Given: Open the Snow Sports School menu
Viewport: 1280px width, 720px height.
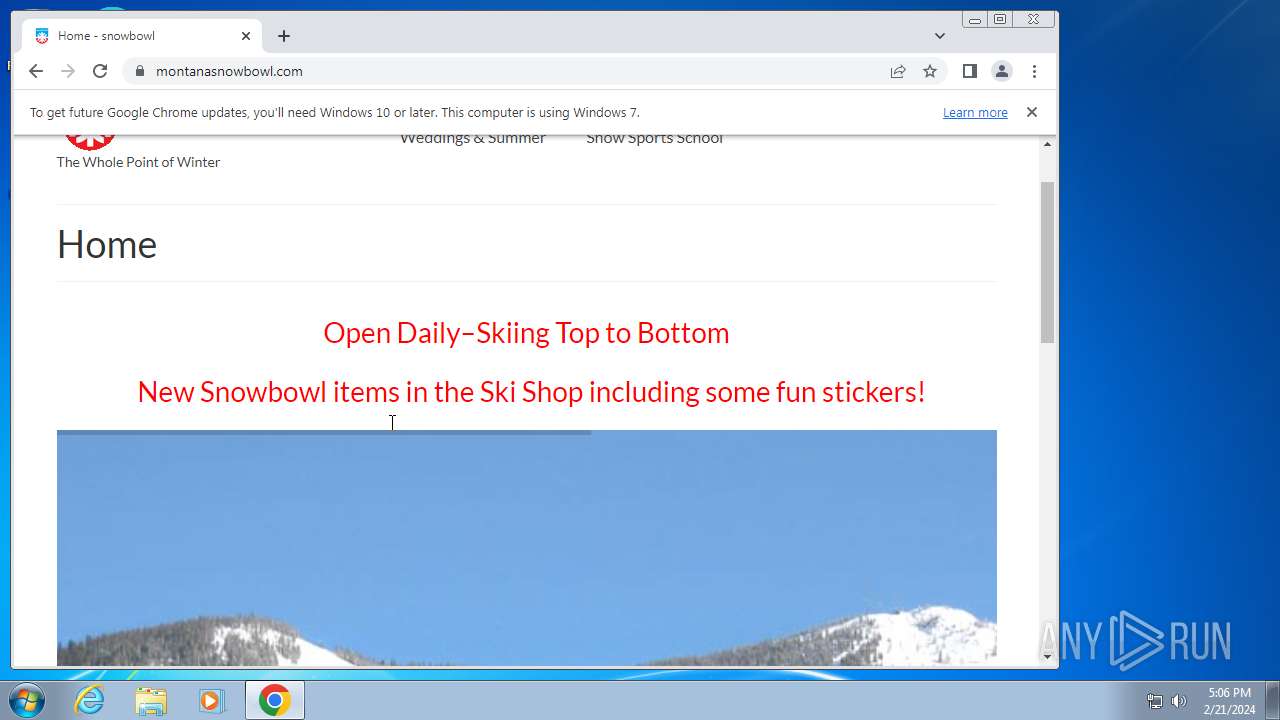Looking at the screenshot, I should (x=654, y=139).
